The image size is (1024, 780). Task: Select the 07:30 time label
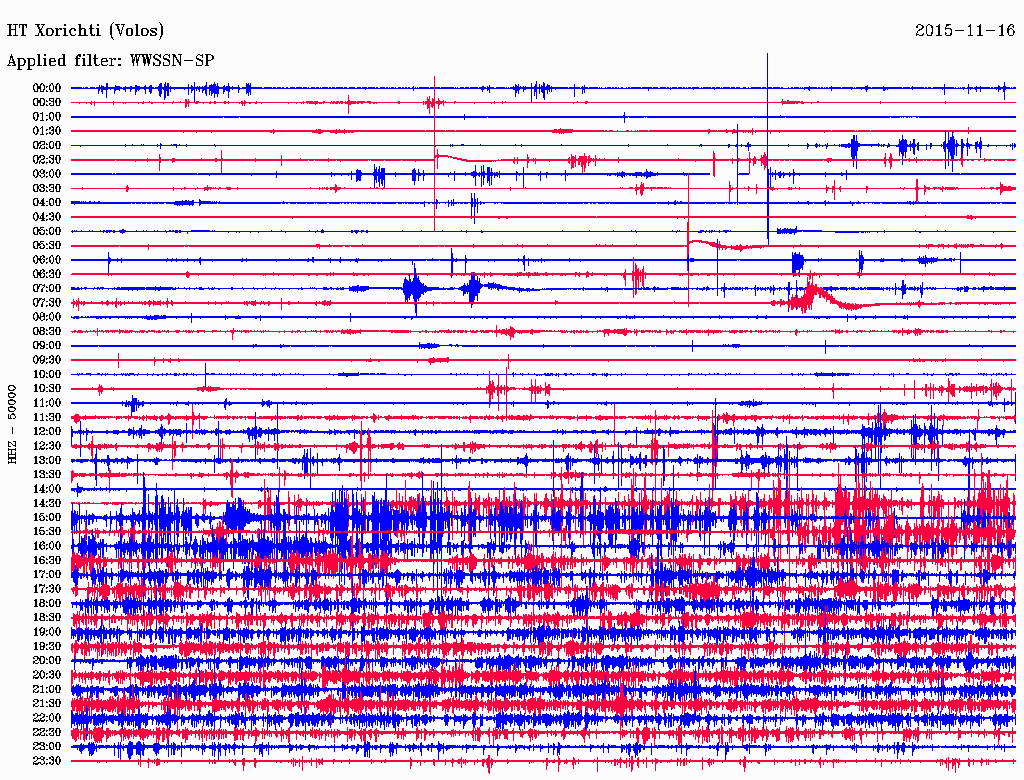(47, 303)
